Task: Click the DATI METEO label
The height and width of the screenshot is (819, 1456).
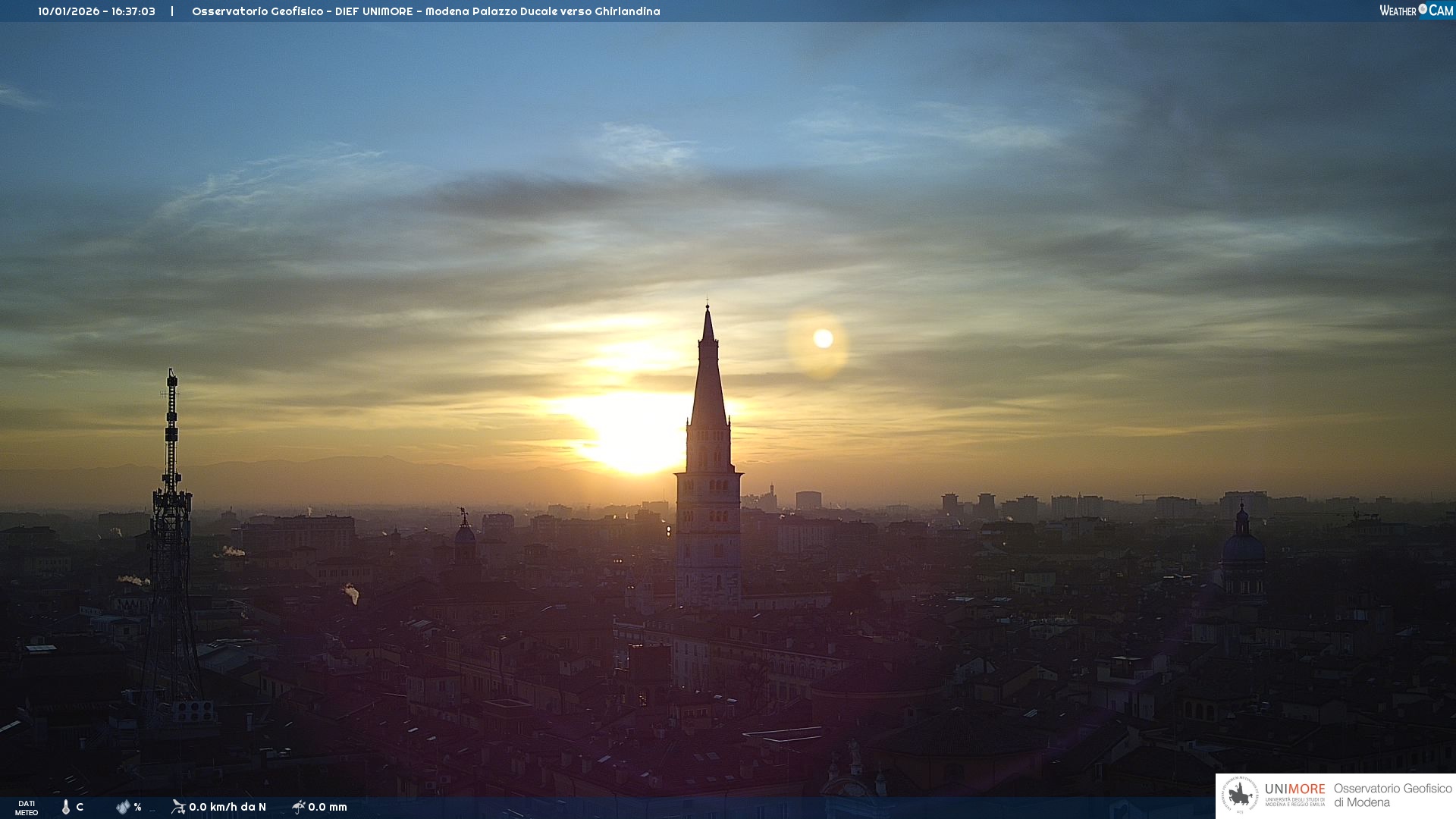Action: [27, 808]
